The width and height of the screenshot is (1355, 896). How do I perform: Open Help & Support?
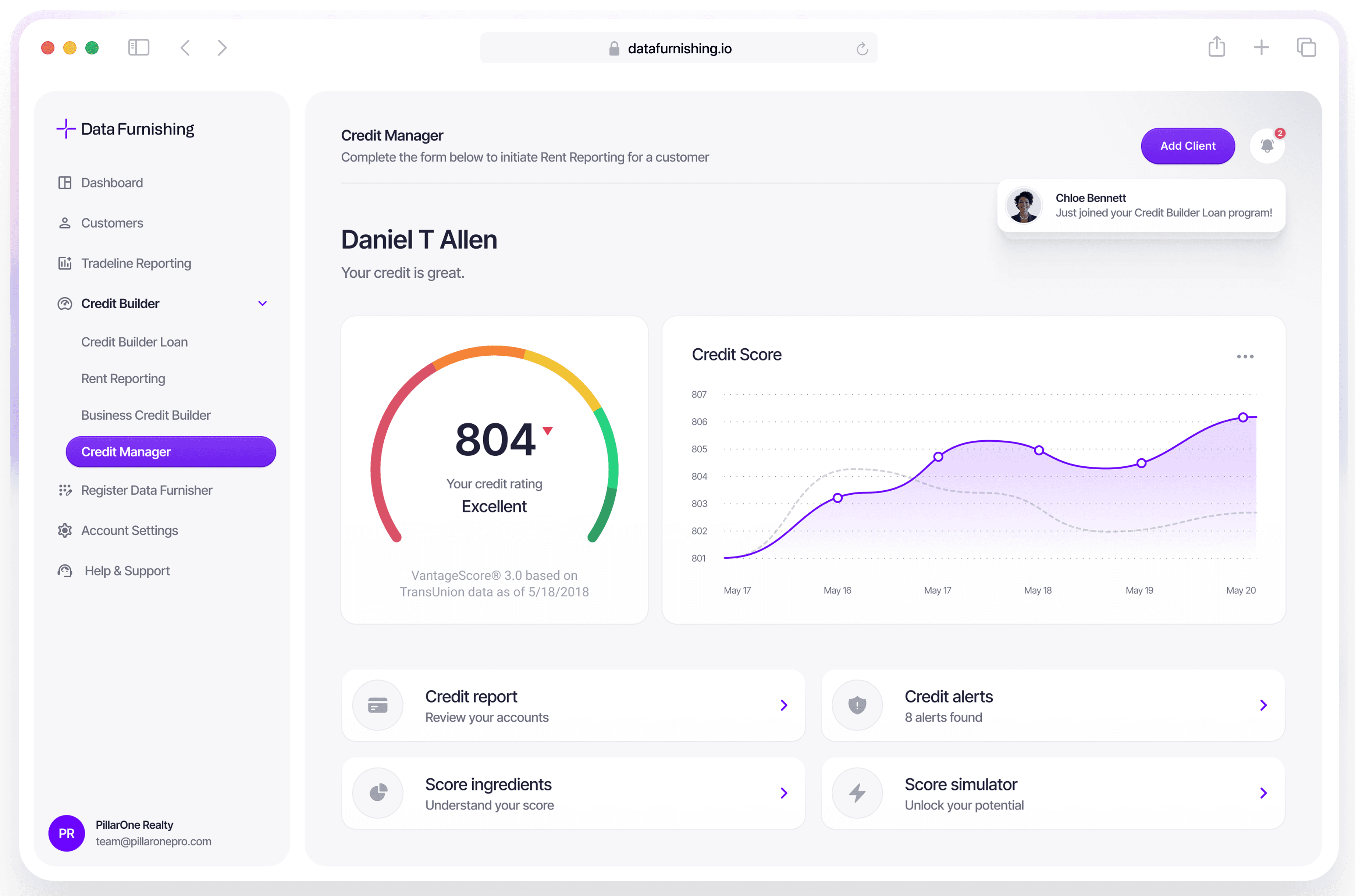[127, 570]
